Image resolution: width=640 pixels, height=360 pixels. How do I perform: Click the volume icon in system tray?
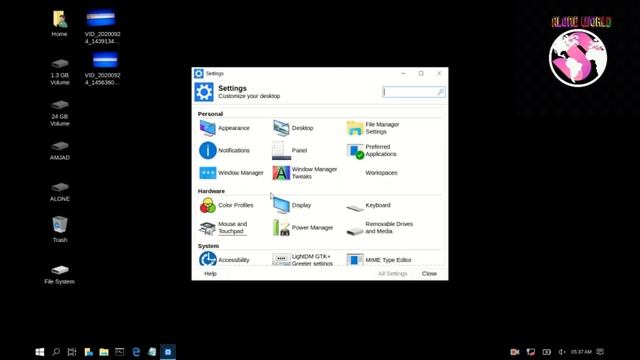click(562, 352)
